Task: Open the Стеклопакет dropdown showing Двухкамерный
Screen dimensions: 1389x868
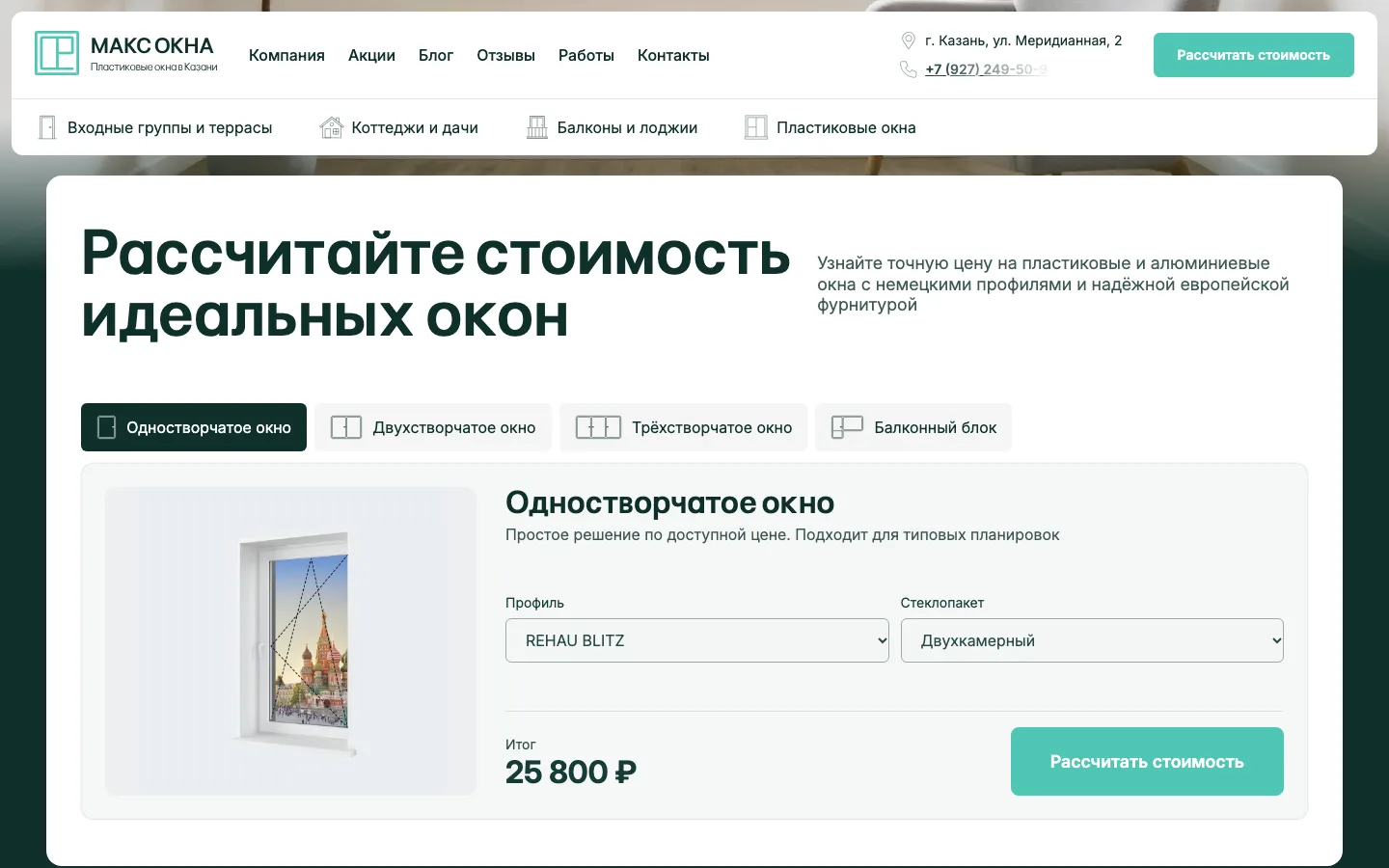Action: pos(1092,640)
